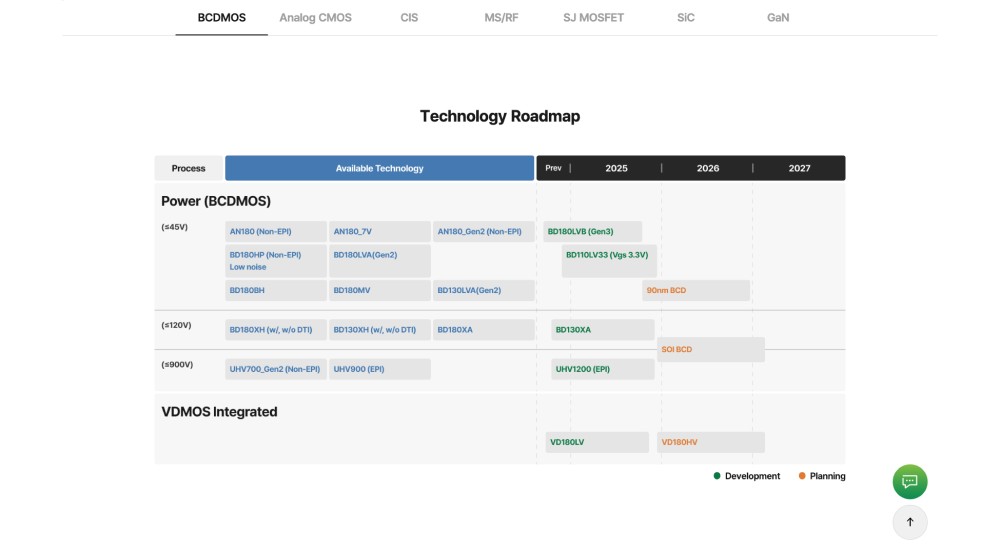Image resolution: width=1000 pixels, height=550 pixels.
Task: Click the Process header cell
Action: click(188, 168)
